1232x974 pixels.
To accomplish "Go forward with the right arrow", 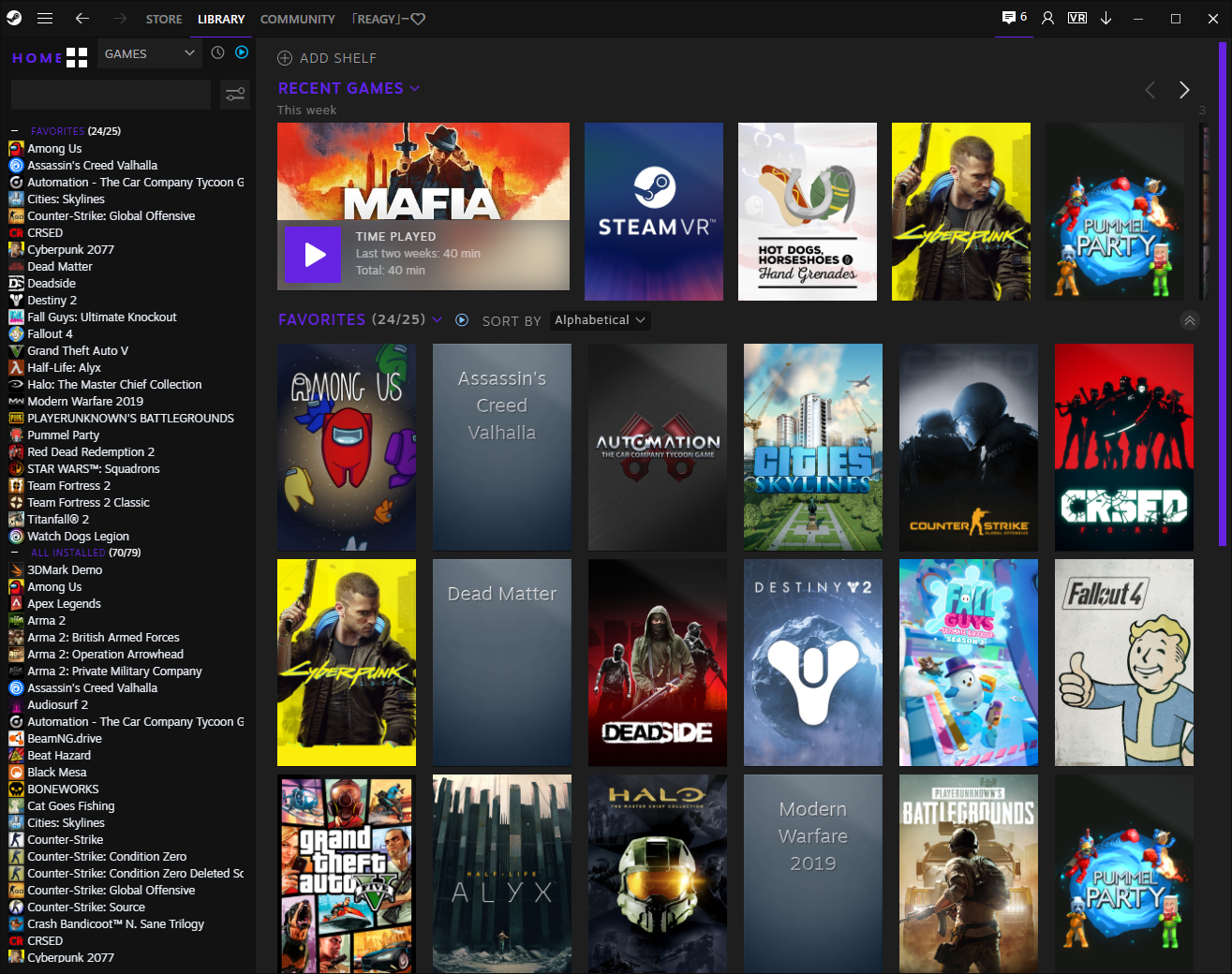I will [x=119, y=19].
